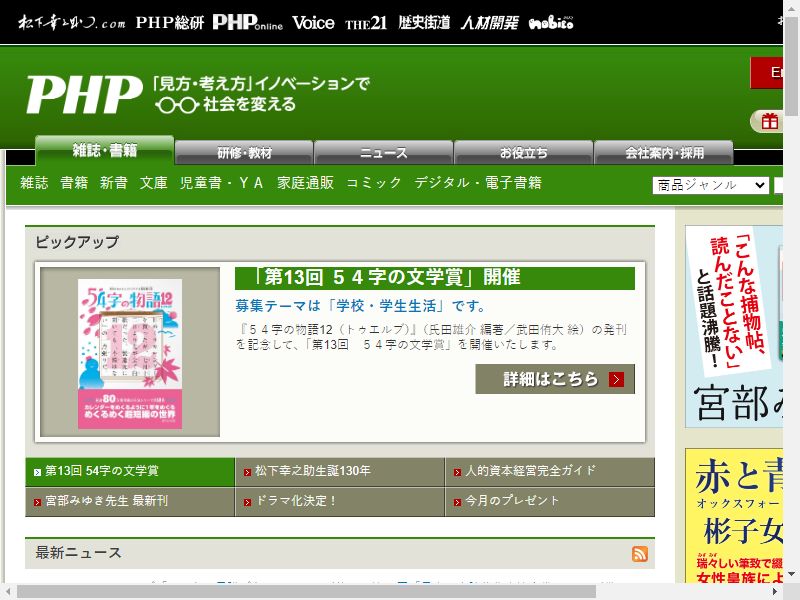Screen dimensions: 800x600
Task: Go to the 新書 submenu link
Action: pyautogui.click(x=114, y=183)
